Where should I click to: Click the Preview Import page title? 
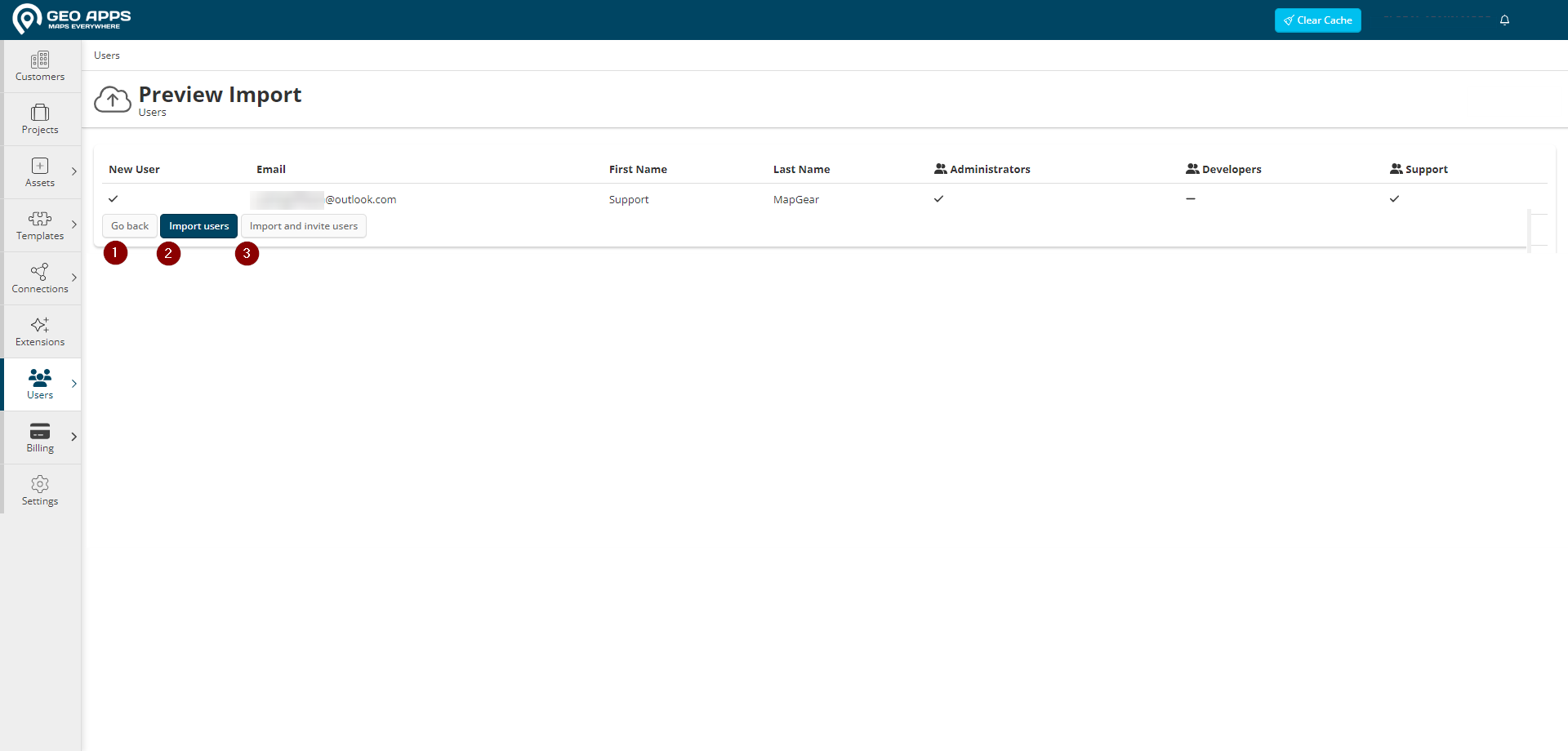point(220,95)
